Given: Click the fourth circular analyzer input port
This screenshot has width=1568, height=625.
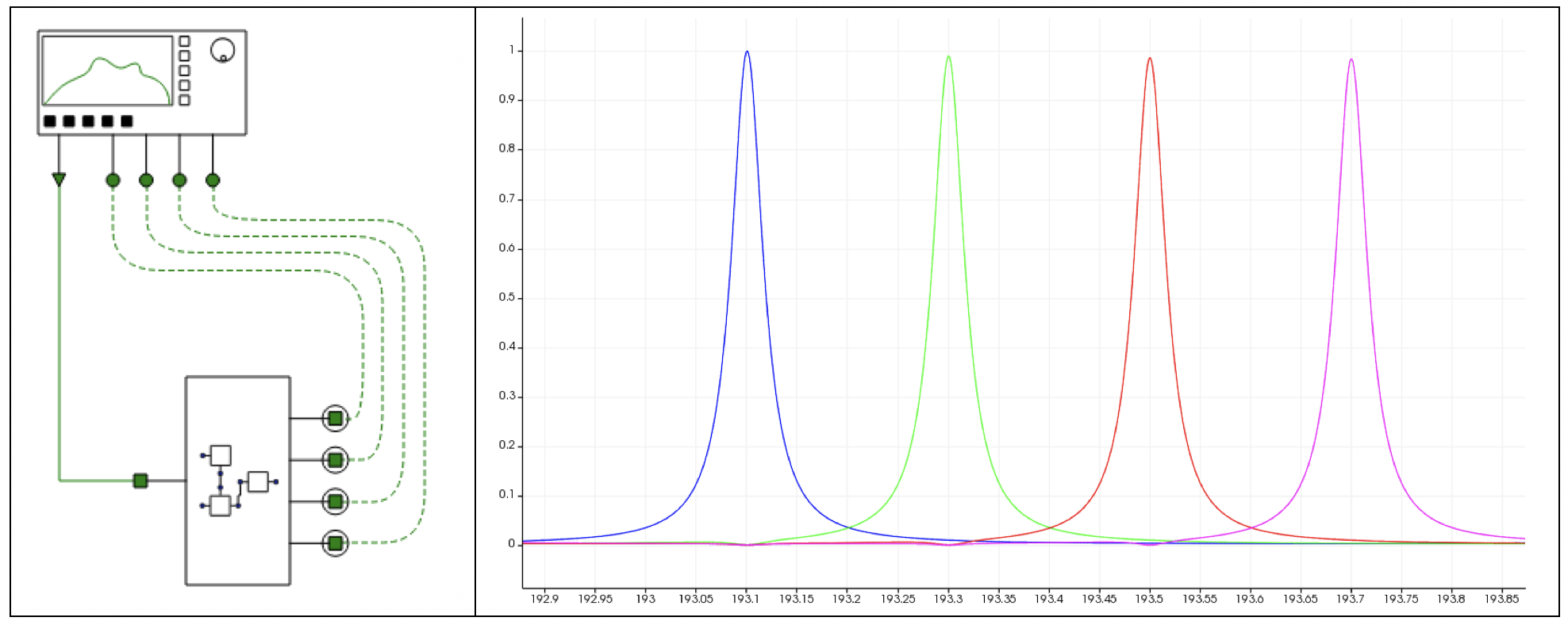Looking at the screenshot, I should (213, 180).
